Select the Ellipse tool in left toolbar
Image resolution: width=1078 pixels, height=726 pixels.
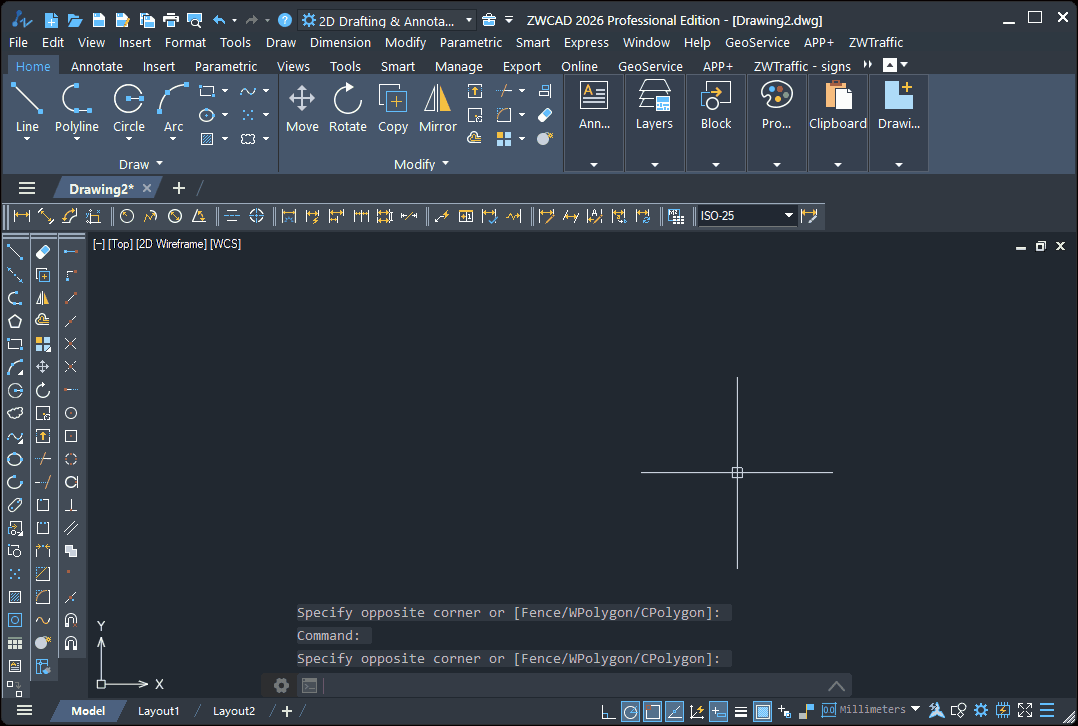(15, 459)
